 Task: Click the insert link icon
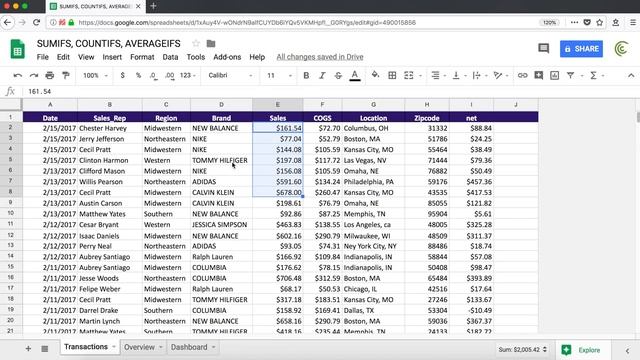(522, 76)
